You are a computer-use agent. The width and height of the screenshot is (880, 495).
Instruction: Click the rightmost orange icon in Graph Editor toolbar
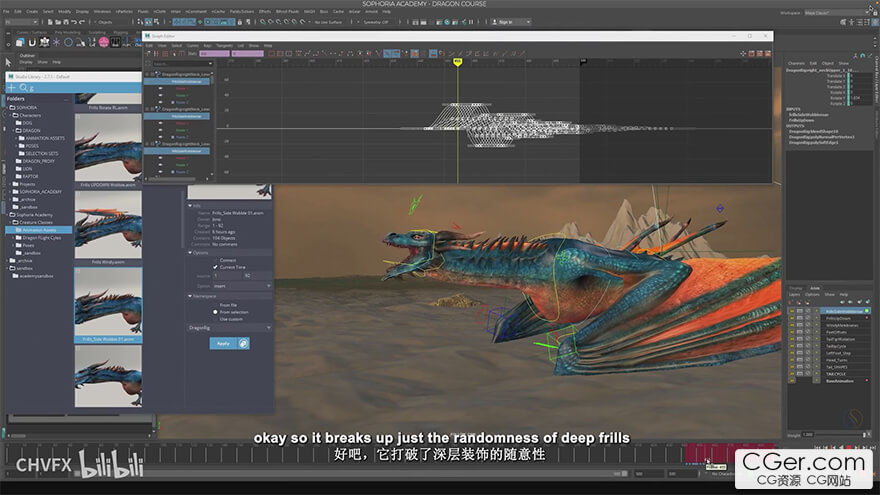tap(768, 53)
